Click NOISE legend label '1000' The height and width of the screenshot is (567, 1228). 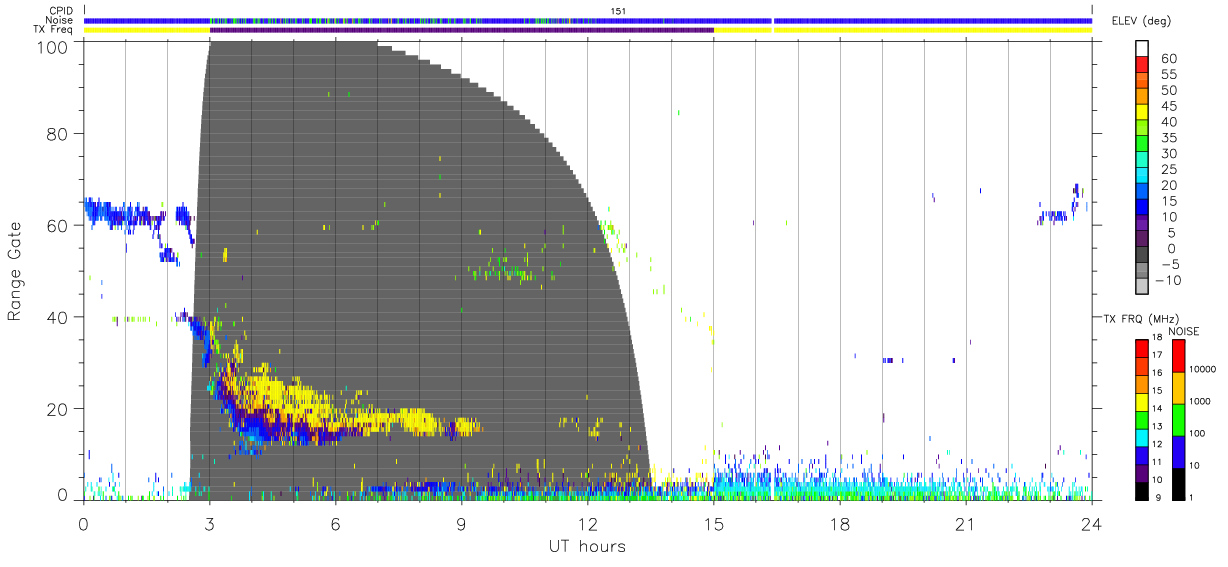pos(1200,402)
